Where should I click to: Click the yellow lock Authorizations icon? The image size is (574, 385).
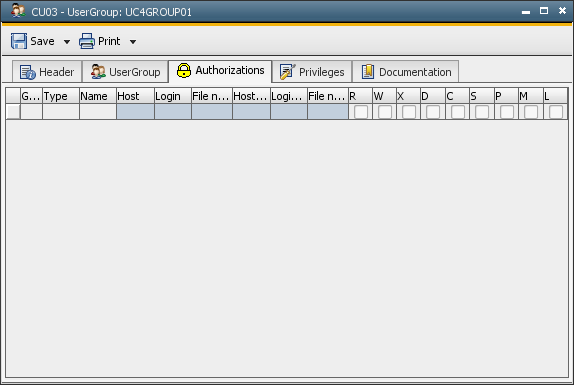pos(184,70)
